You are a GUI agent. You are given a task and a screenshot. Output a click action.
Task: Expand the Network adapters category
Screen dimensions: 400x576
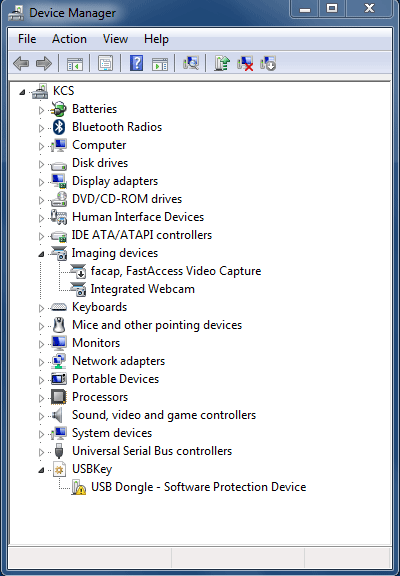41,362
